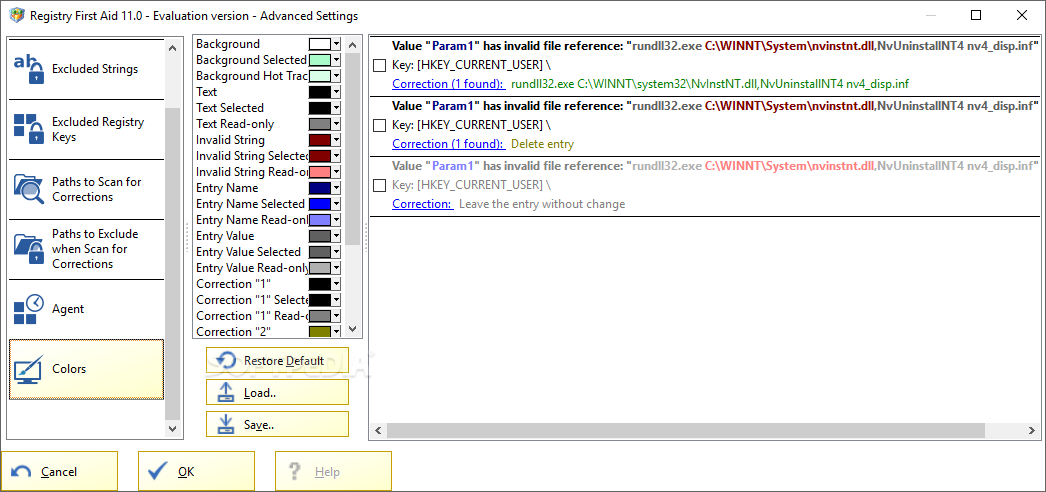Image resolution: width=1046 pixels, height=492 pixels.
Task: Select the Entry Value Read-only list row
Action: coord(268,268)
